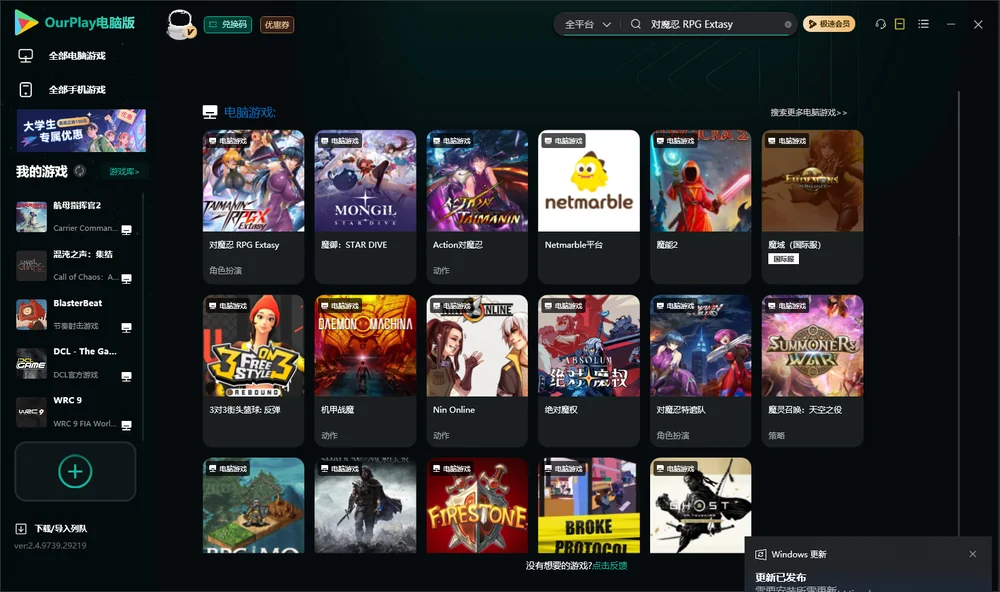
Task: Open the 游戏库> link
Action: (x=124, y=172)
